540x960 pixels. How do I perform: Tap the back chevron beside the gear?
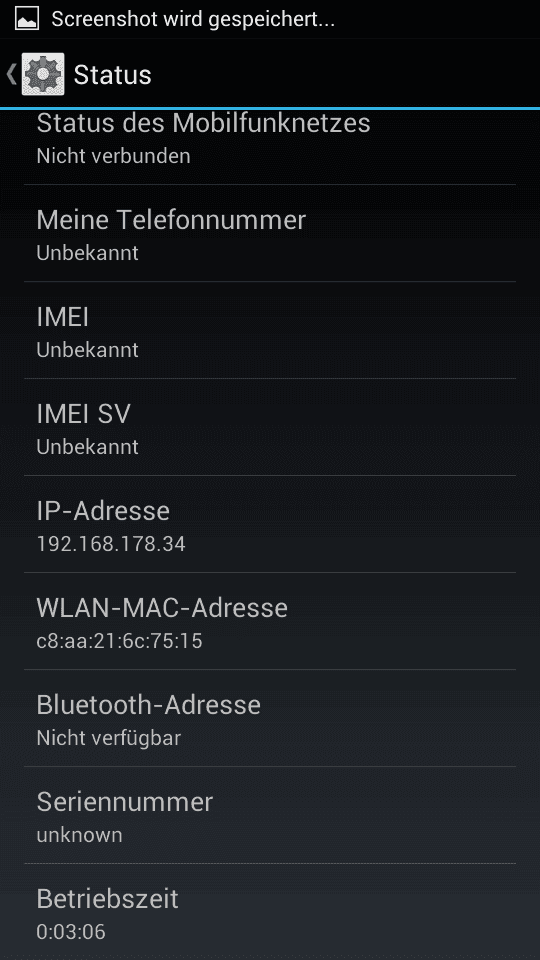(x=11, y=75)
